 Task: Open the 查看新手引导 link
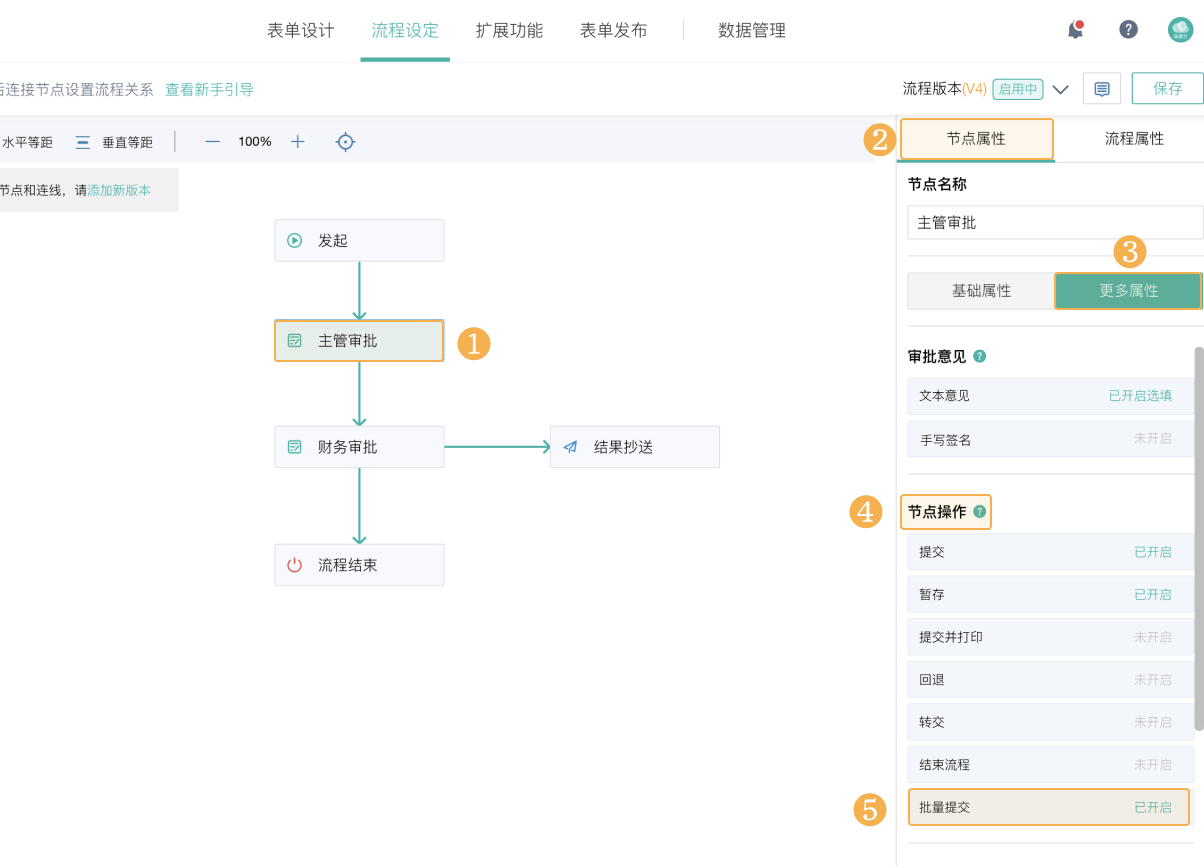pos(209,89)
